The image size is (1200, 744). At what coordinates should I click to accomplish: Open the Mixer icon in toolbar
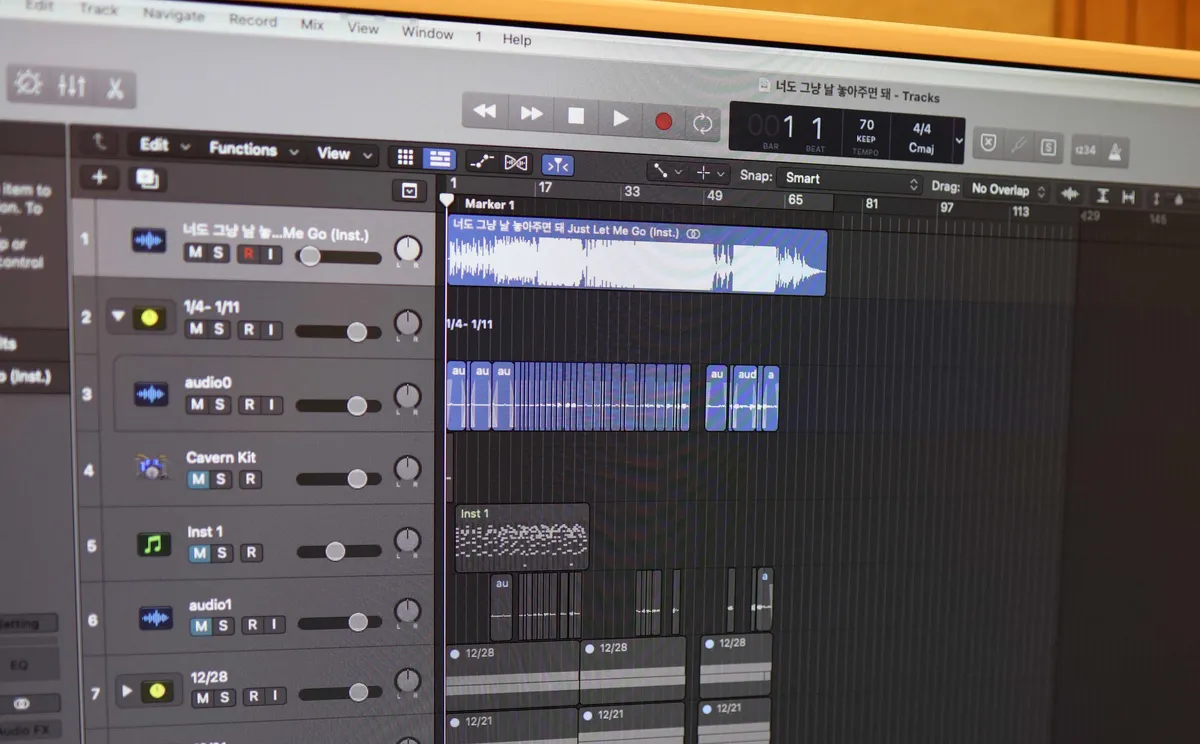72,86
